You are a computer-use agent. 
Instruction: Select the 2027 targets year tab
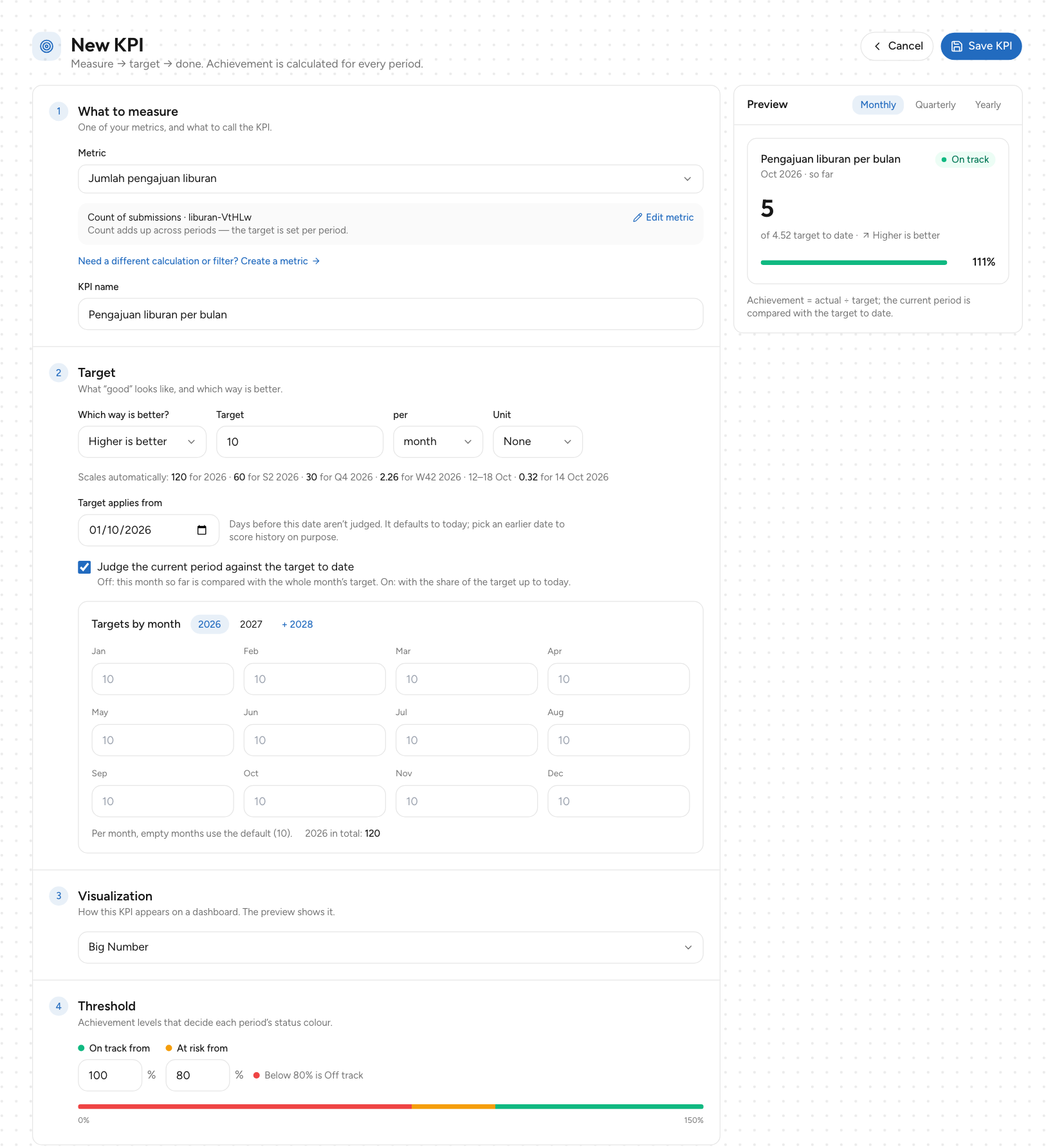click(251, 624)
